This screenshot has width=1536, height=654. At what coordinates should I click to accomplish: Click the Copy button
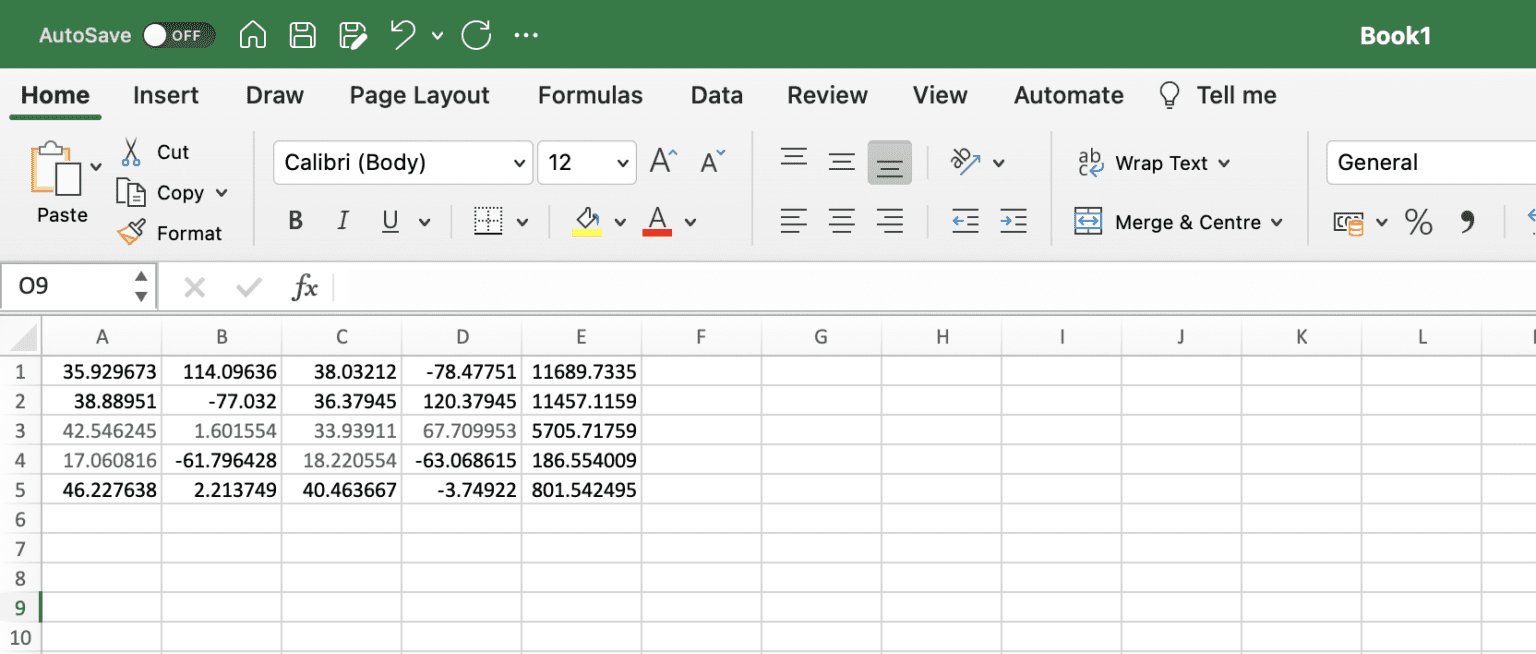pos(161,193)
